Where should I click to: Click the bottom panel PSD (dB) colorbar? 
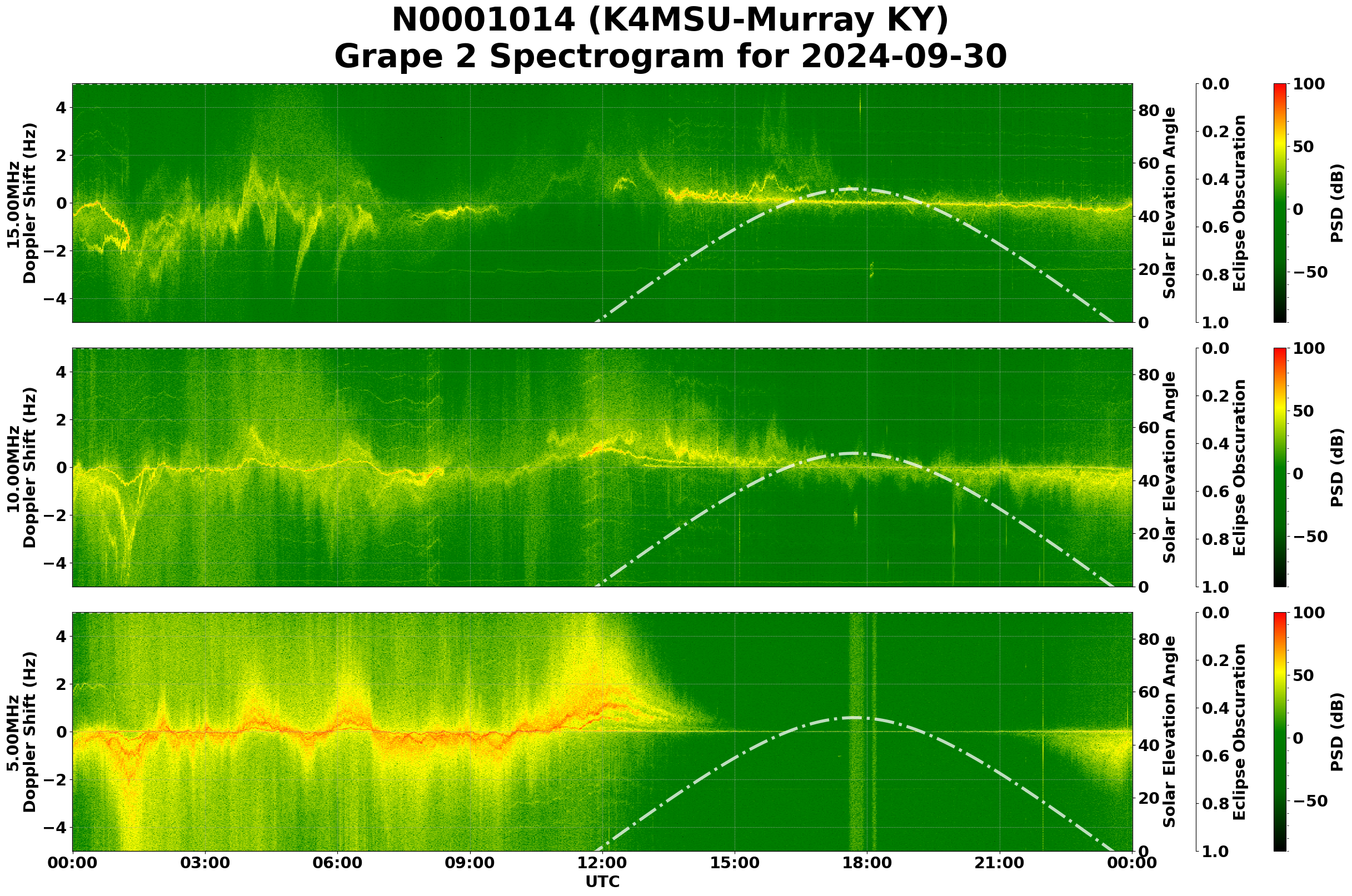pos(1280,732)
